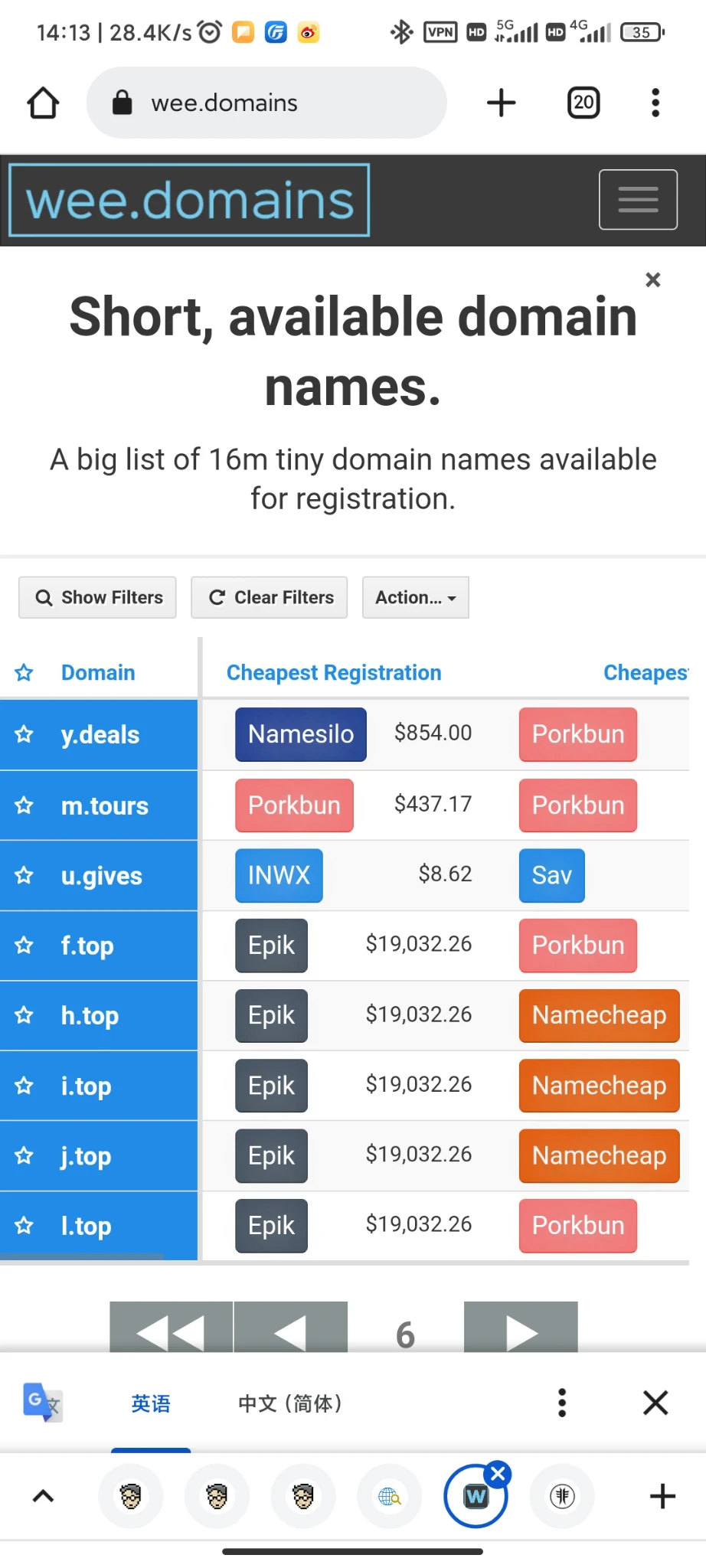Expand the Action... dropdown
This screenshot has width=706, height=1568.
click(415, 597)
